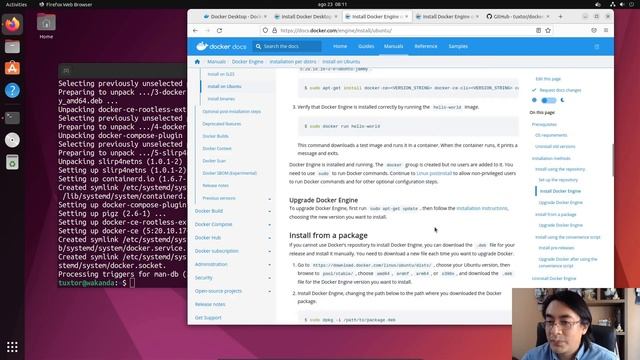
Task: Open the Home docs nav item
Action: pyautogui.click(x=340, y=47)
